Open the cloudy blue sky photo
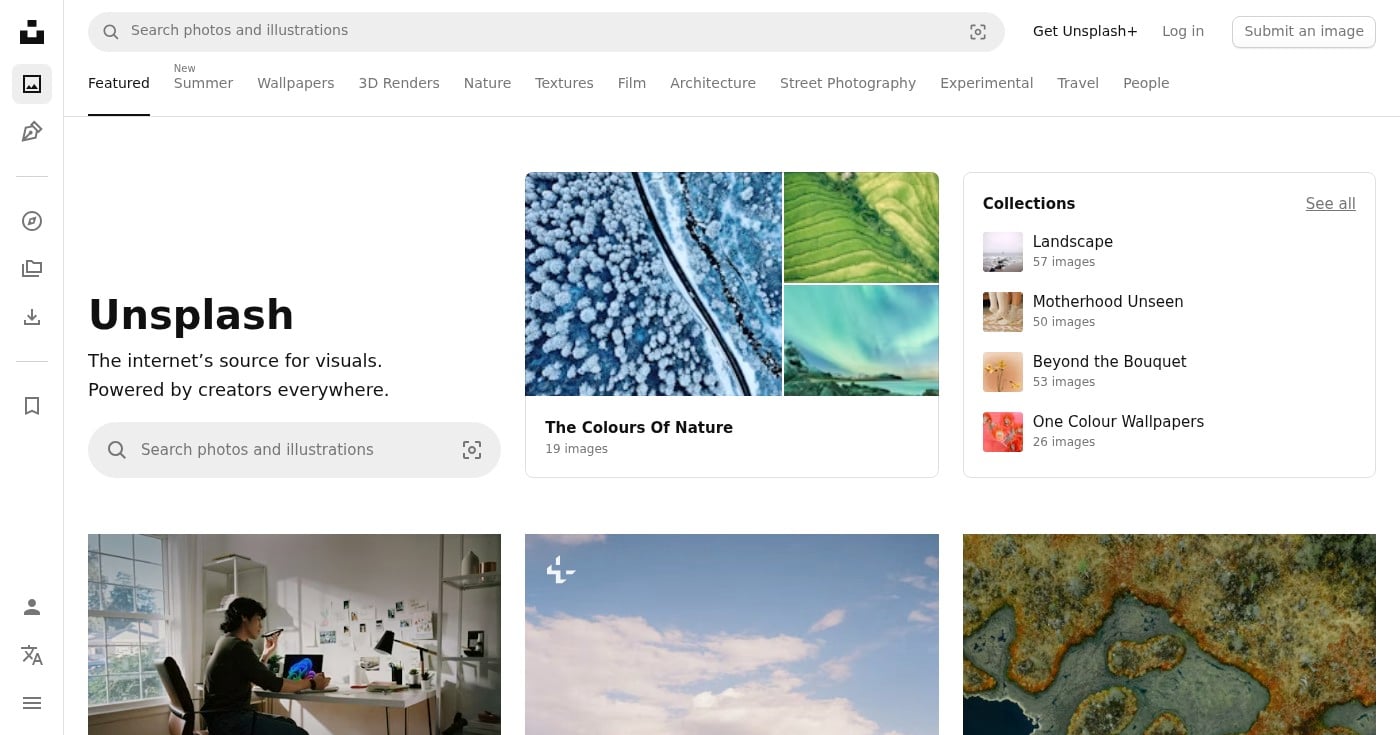The height and width of the screenshot is (735, 1400). tap(732, 634)
